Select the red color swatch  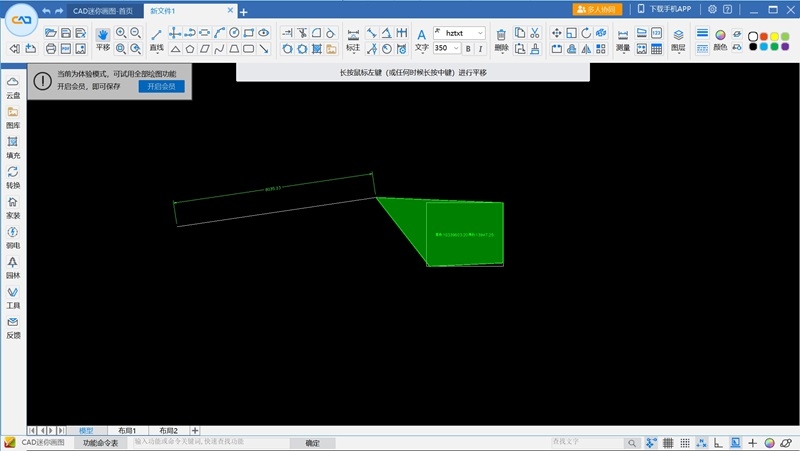tap(764, 36)
